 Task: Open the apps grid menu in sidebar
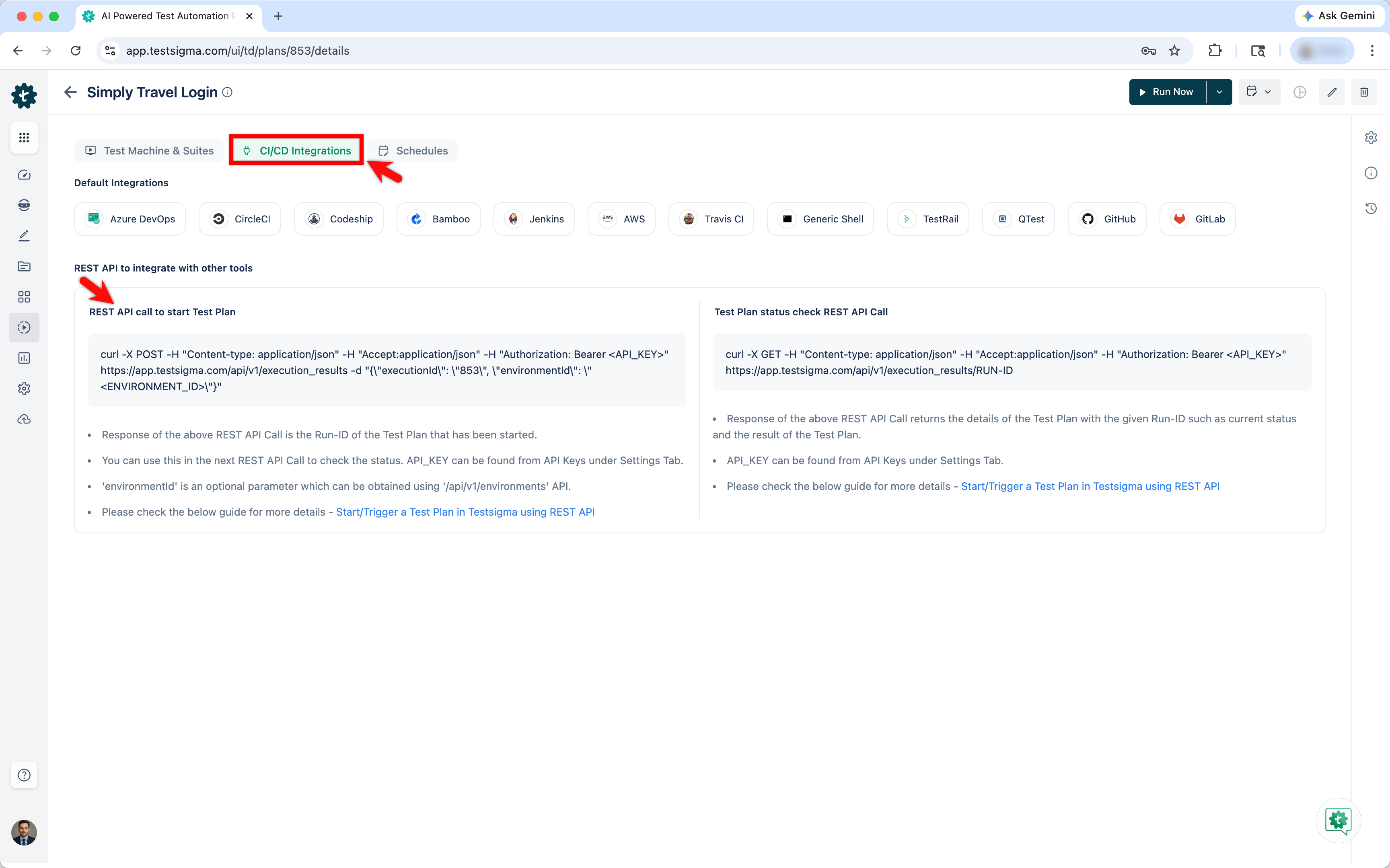[x=24, y=138]
